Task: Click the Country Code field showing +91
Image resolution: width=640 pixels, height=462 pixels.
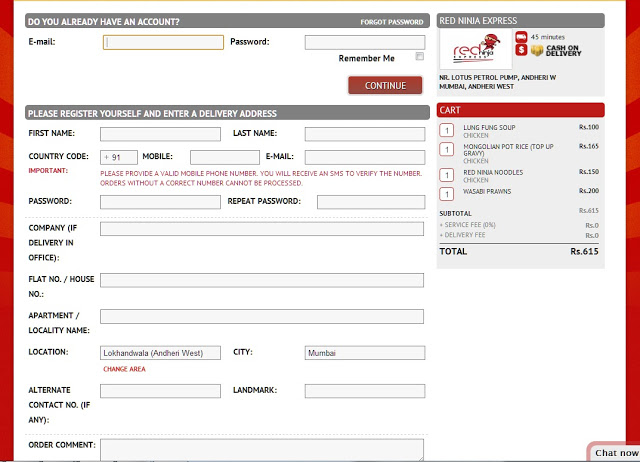Action: pos(119,157)
